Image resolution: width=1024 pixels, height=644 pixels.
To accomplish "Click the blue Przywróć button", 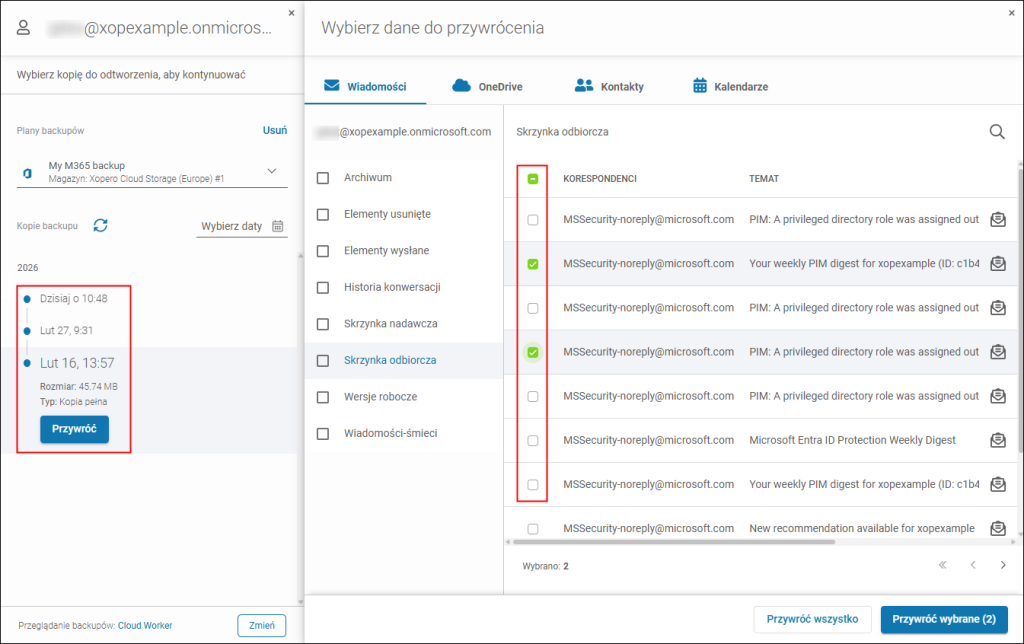I will [74, 429].
